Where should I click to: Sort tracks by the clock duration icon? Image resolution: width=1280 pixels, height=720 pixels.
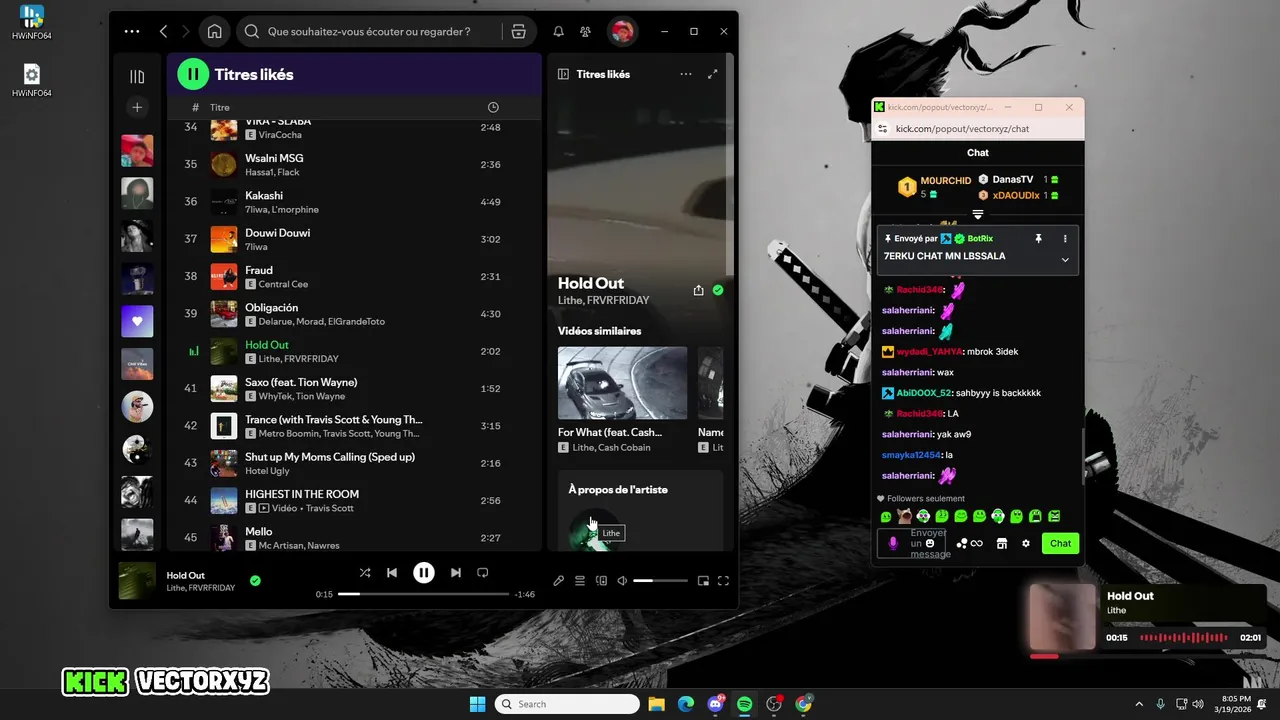click(x=493, y=107)
